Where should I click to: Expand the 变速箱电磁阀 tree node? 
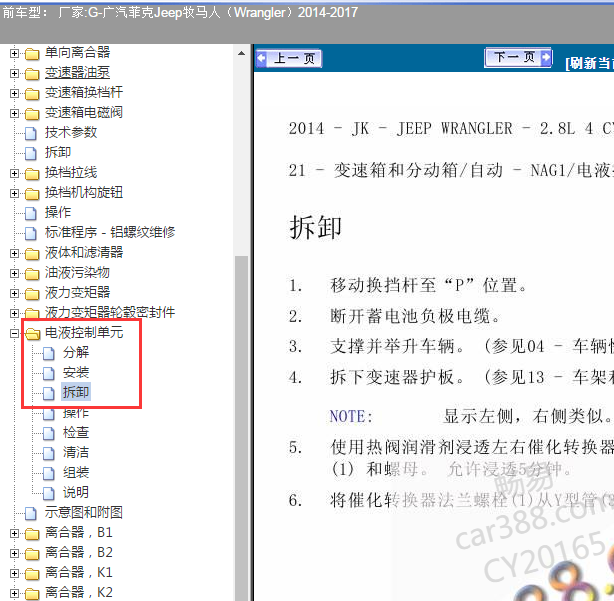click(x=14, y=113)
